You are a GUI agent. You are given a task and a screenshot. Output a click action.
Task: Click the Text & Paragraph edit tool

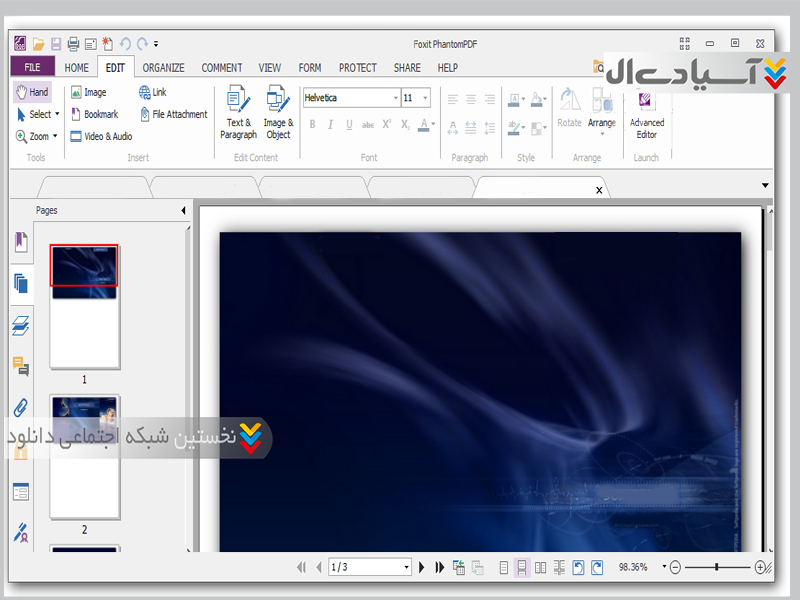238,112
